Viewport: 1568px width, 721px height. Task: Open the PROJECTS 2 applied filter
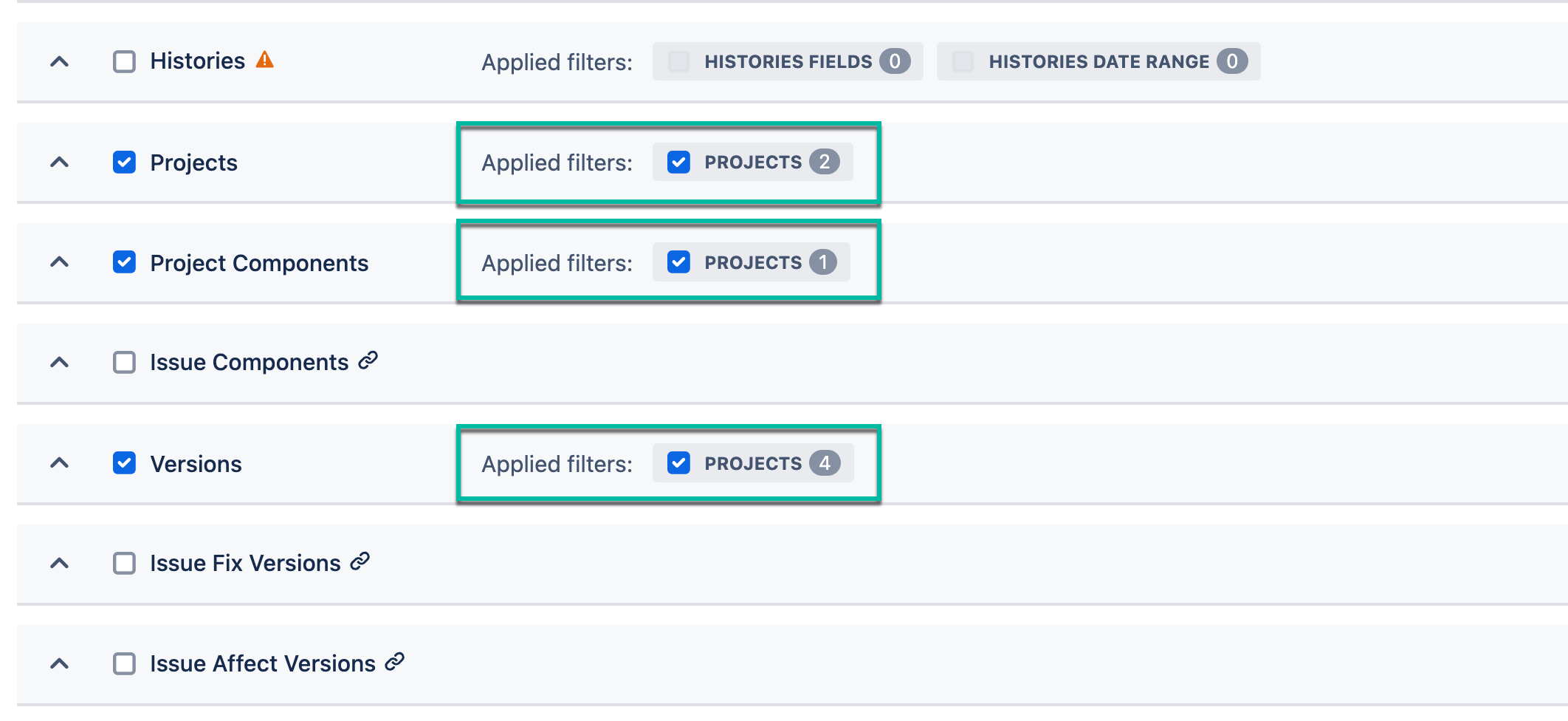click(753, 161)
